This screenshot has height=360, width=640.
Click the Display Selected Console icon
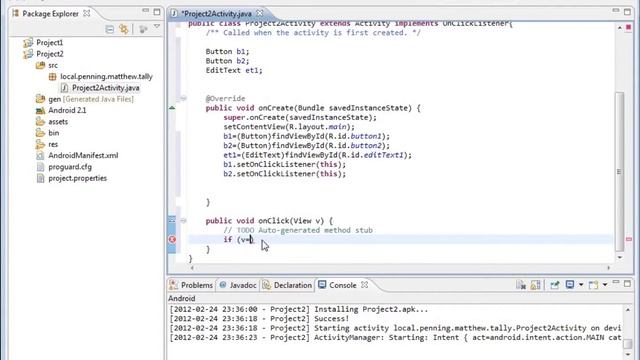[570, 284]
